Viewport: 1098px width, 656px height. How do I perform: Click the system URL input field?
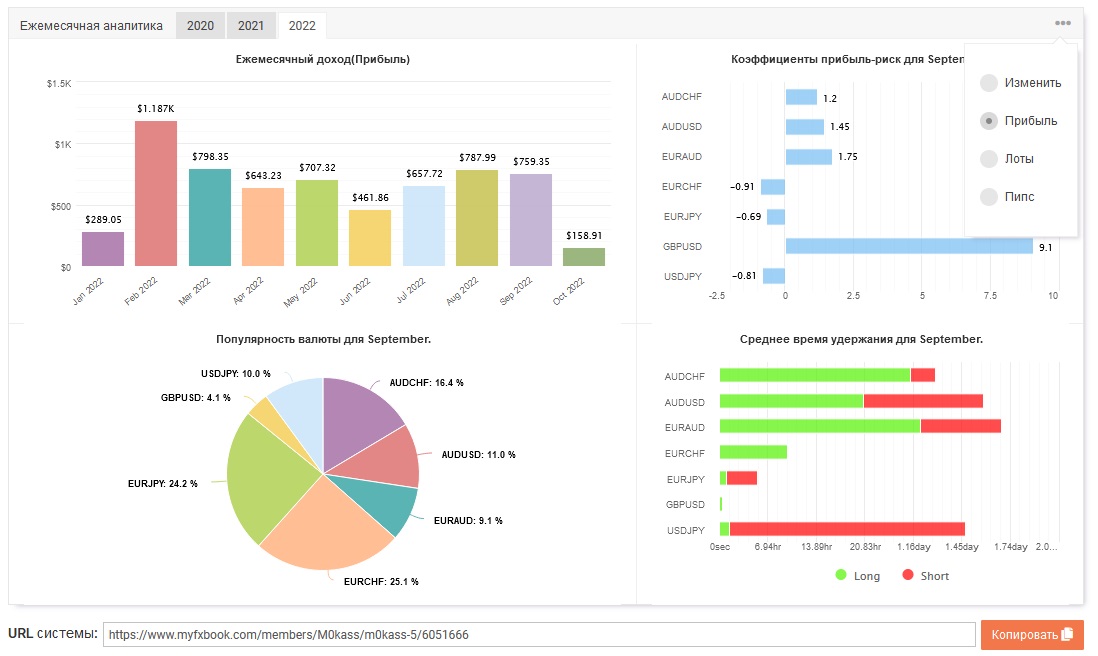point(539,634)
